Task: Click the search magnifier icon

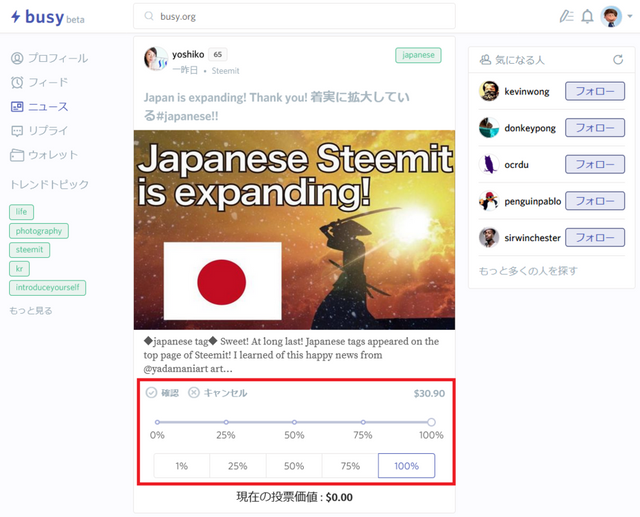Action: 149,16
